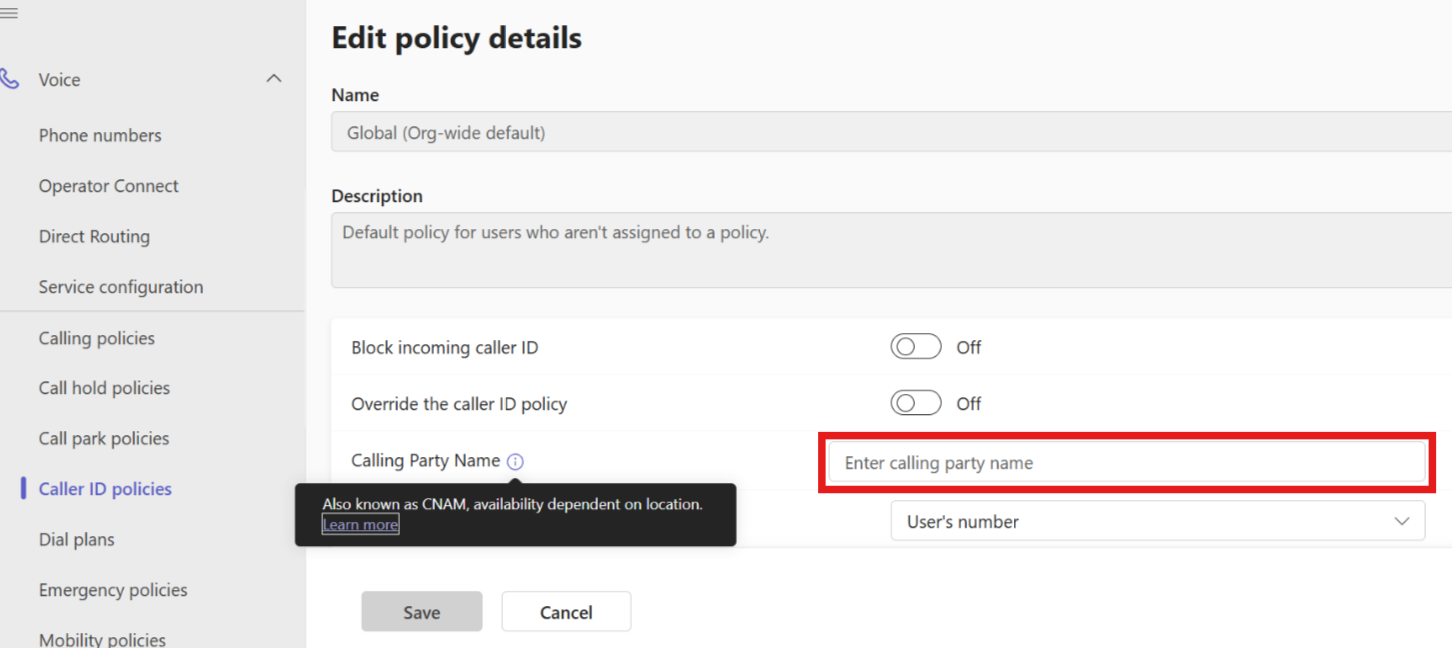Open Mobility policies
Image resolution: width=1452 pixels, height=648 pixels.
102,639
